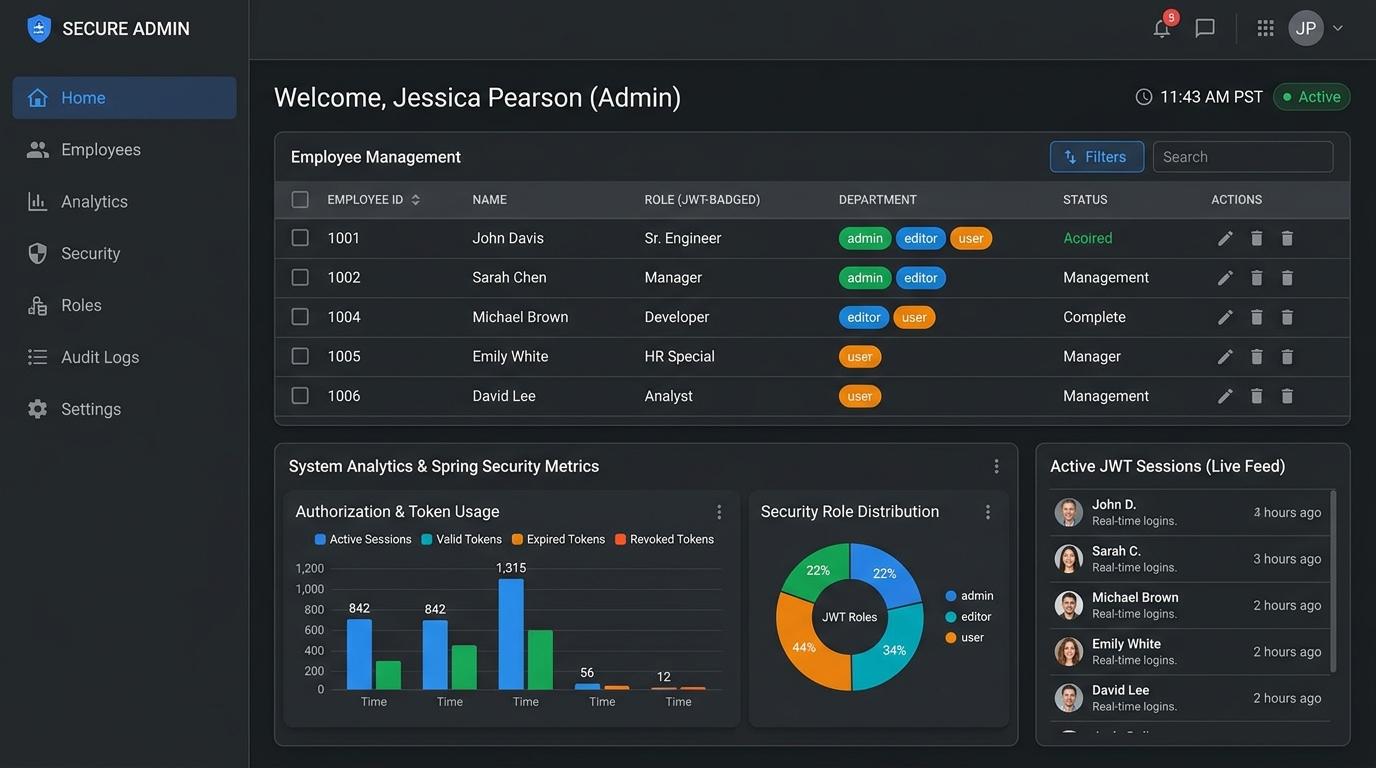Expand the profile menu chevron

(x=1338, y=28)
